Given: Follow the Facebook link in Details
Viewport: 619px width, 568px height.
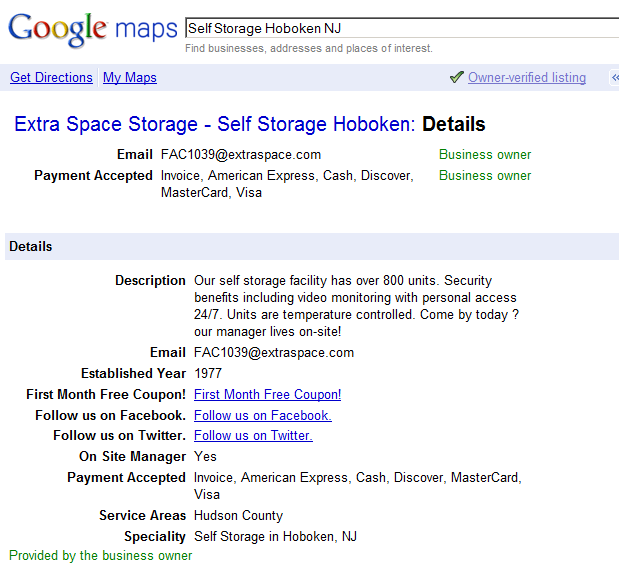Looking at the screenshot, I should [x=262, y=415].
